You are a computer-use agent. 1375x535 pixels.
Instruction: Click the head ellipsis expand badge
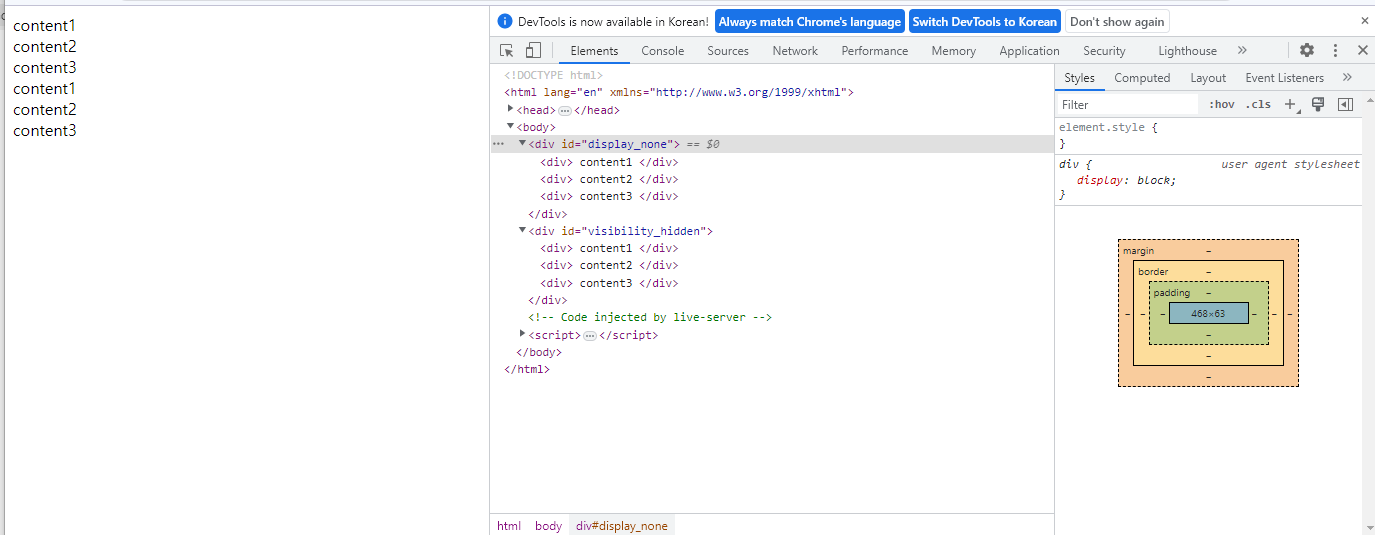pyautogui.click(x=564, y=110)
